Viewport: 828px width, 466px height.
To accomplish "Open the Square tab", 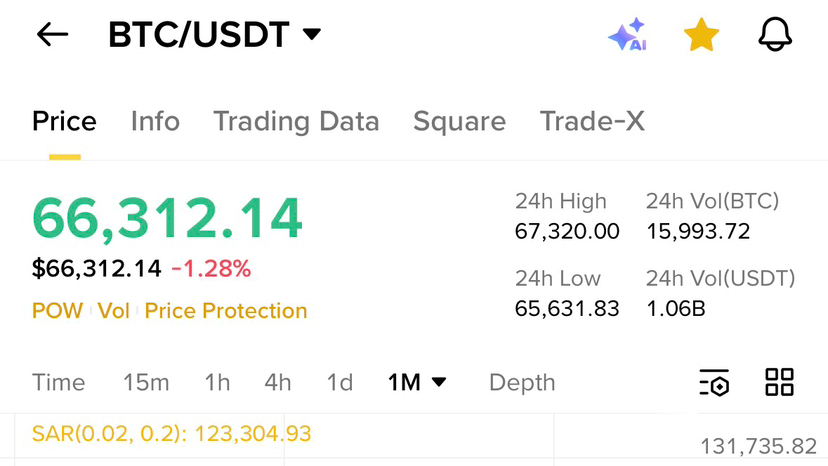I will (x=459, y=122).
